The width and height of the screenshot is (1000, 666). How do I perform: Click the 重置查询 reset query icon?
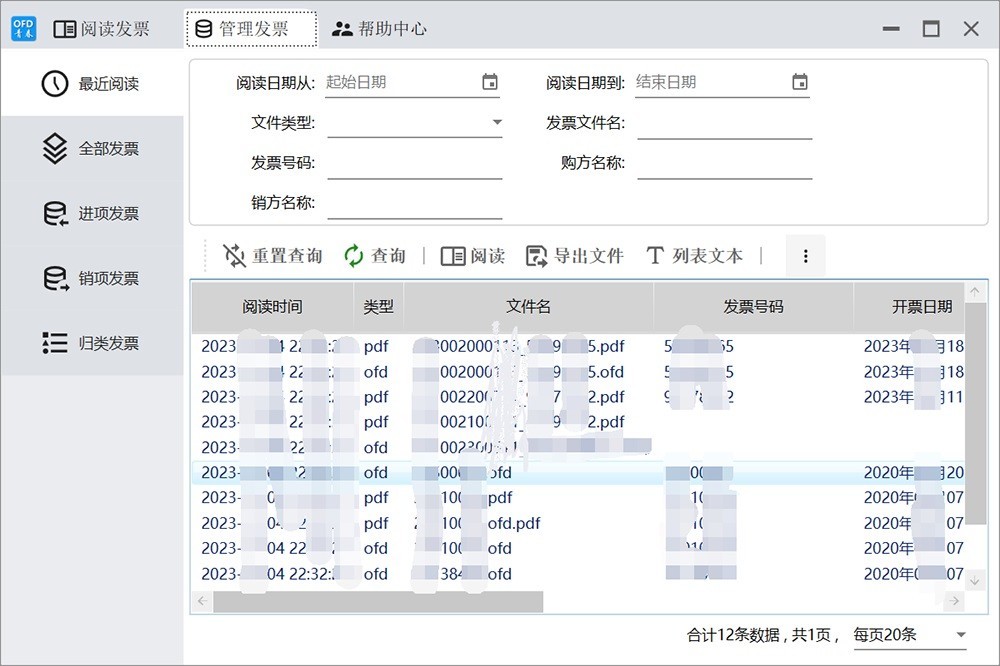(235, 256)
